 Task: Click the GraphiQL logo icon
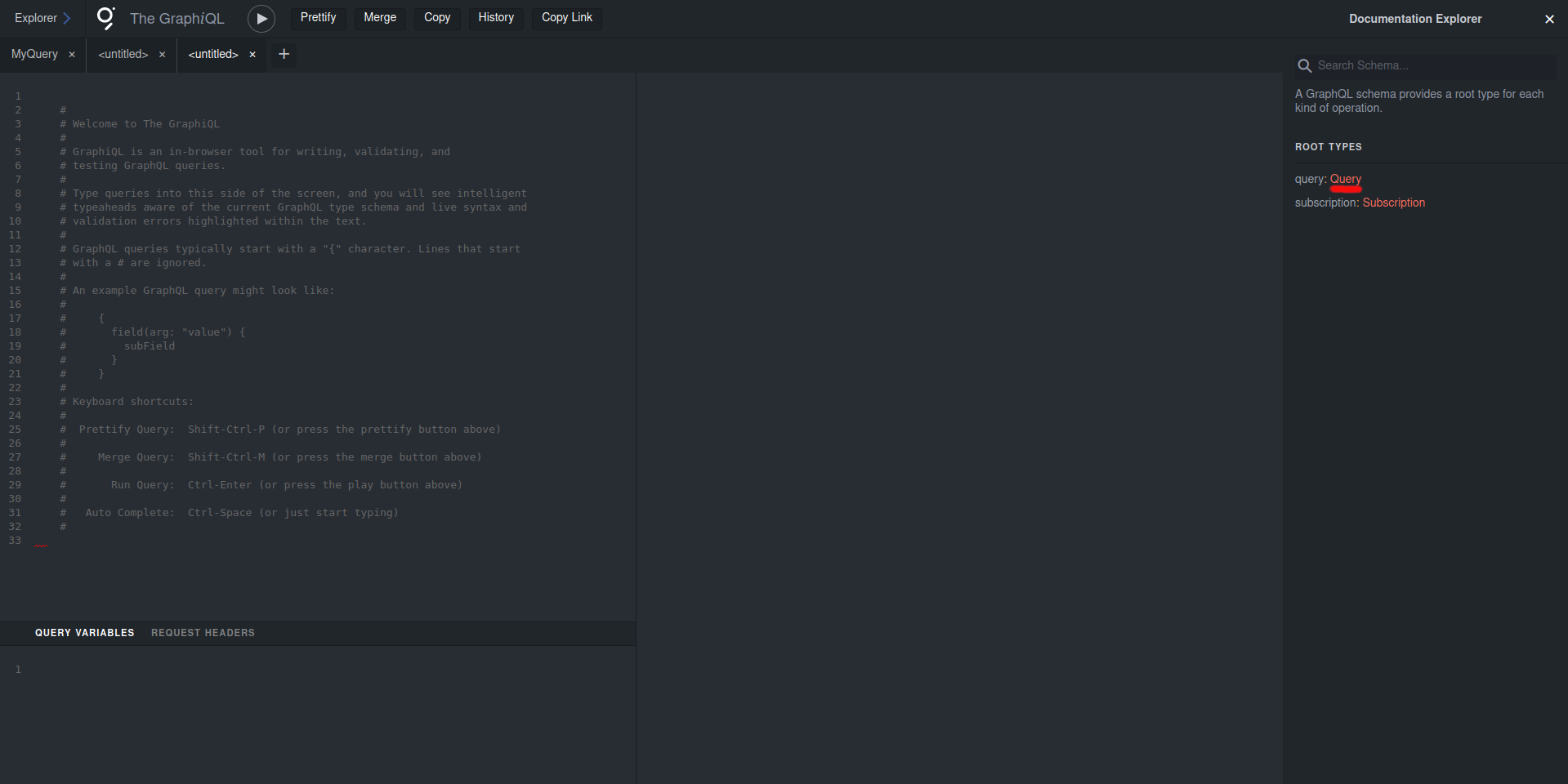[106, 18]
